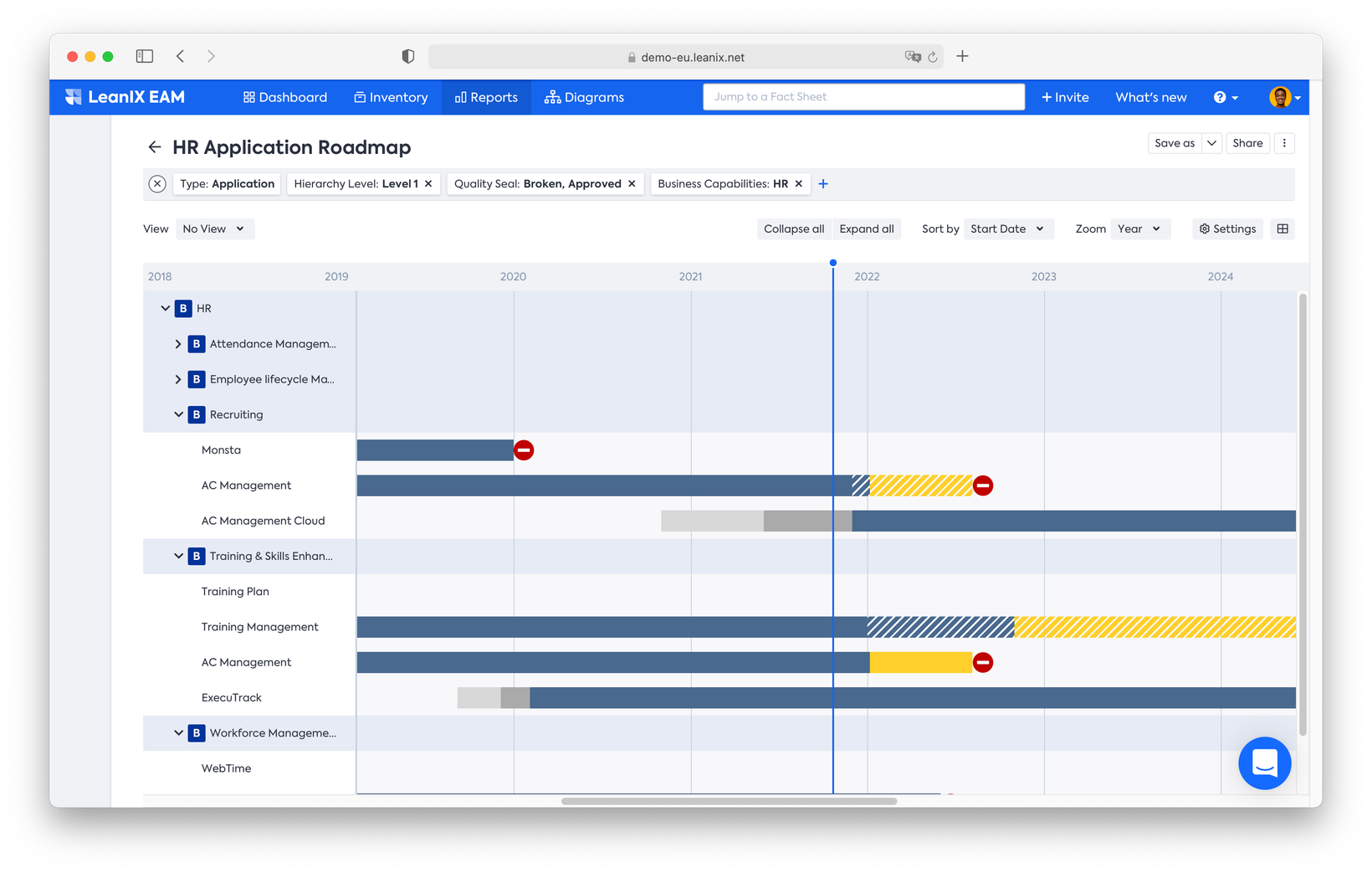
Task: Click the Invite button
Action: pyautogui.click(x=1065, y=98)
